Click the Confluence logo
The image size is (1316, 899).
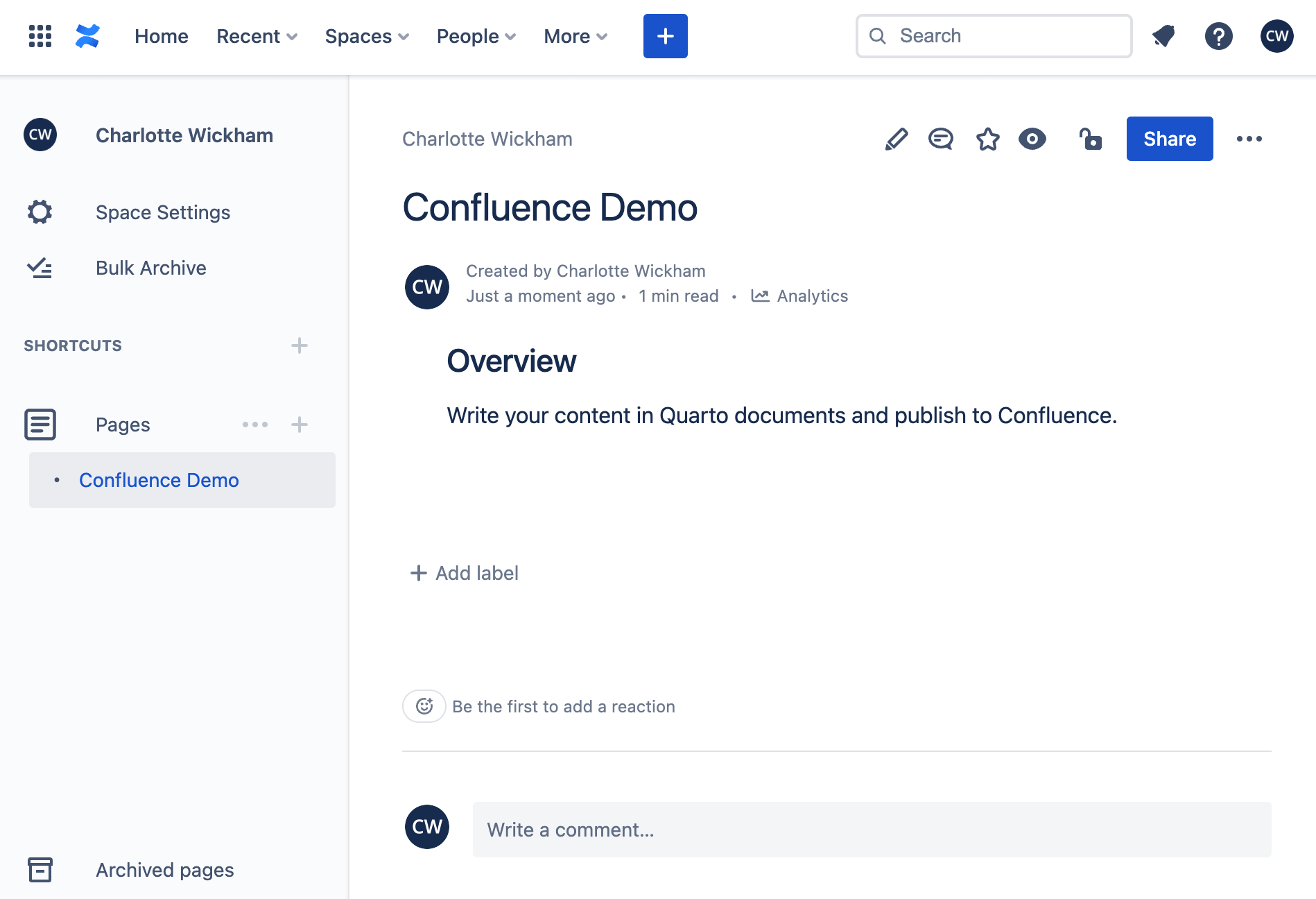click(89, 35)
